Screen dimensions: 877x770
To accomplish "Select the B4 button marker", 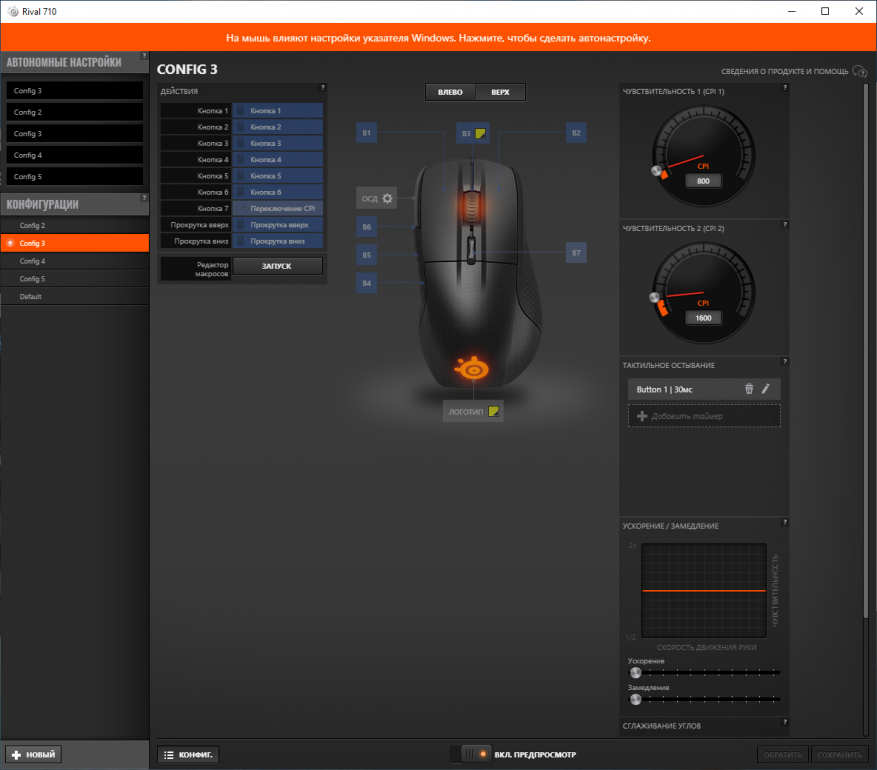I will [x=366, y=283].
